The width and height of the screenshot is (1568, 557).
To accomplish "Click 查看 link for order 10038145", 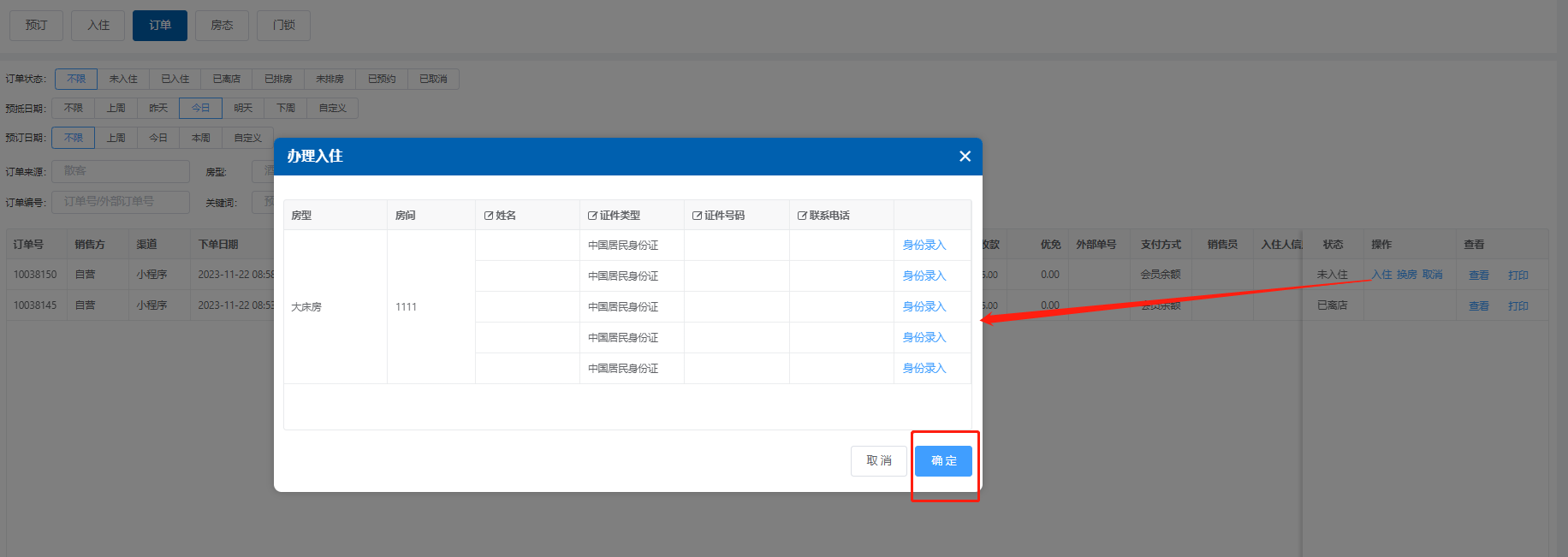I will pyautogui.click(x=1478, y=306).
